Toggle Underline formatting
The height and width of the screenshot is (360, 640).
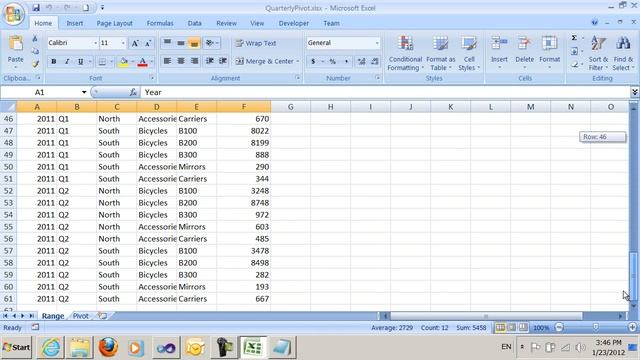80,62
